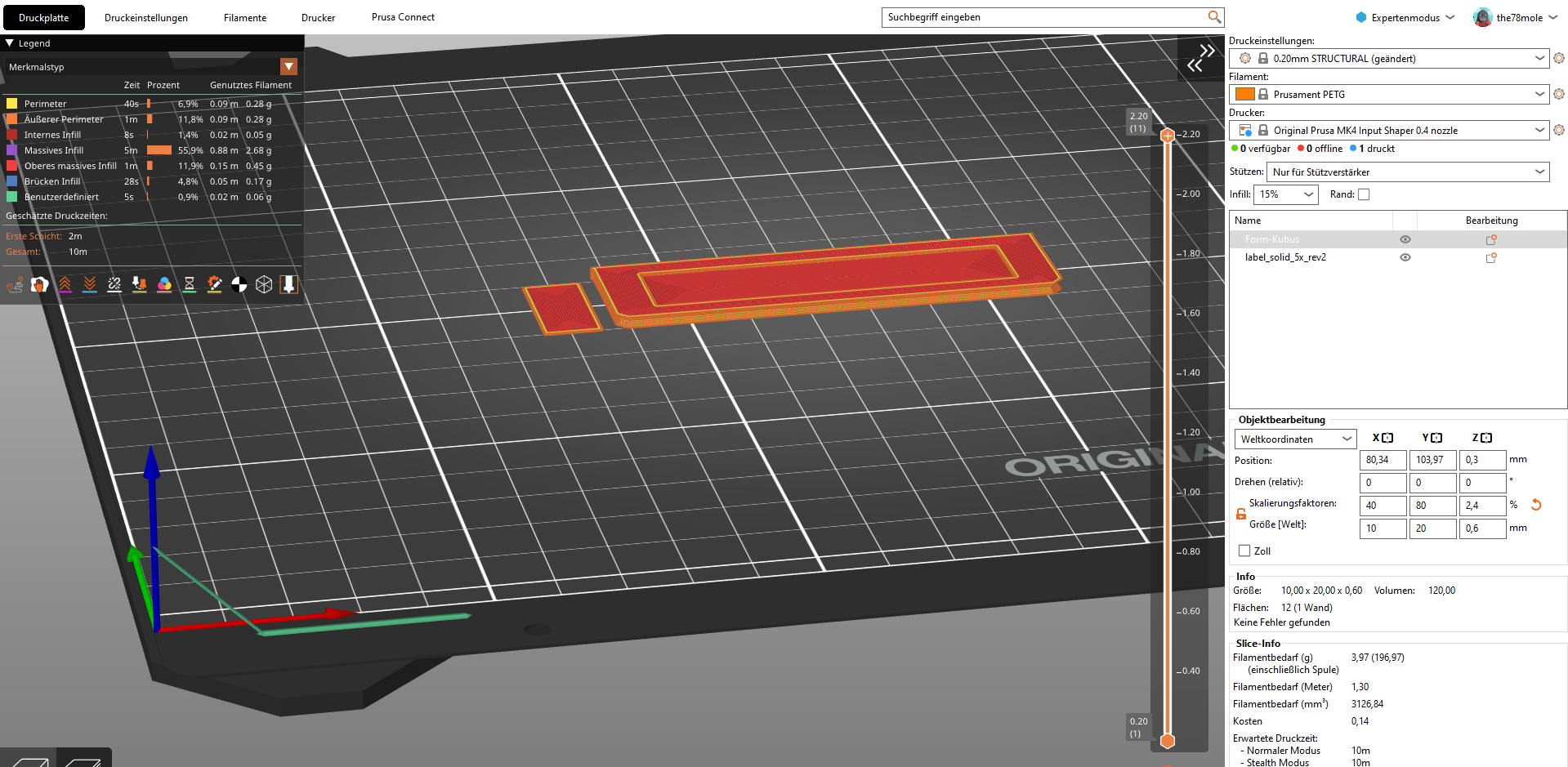
Task: Open the78mole account menu
Action: pos(1517,17)
